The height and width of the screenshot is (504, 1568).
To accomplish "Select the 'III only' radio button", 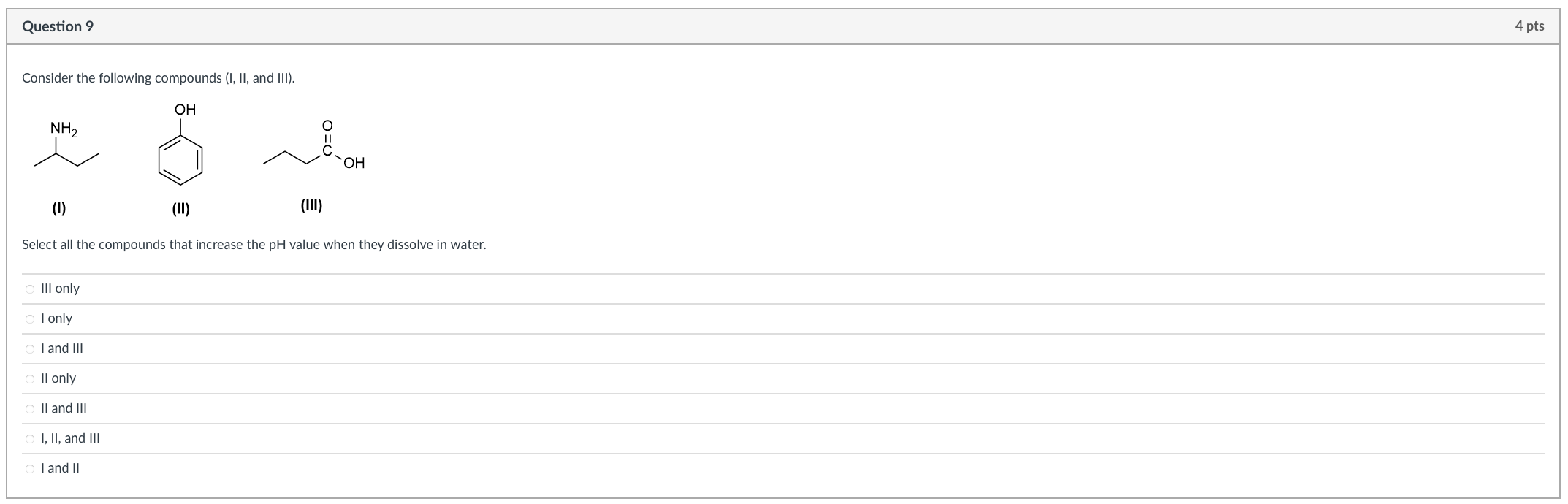I will 30,289.
